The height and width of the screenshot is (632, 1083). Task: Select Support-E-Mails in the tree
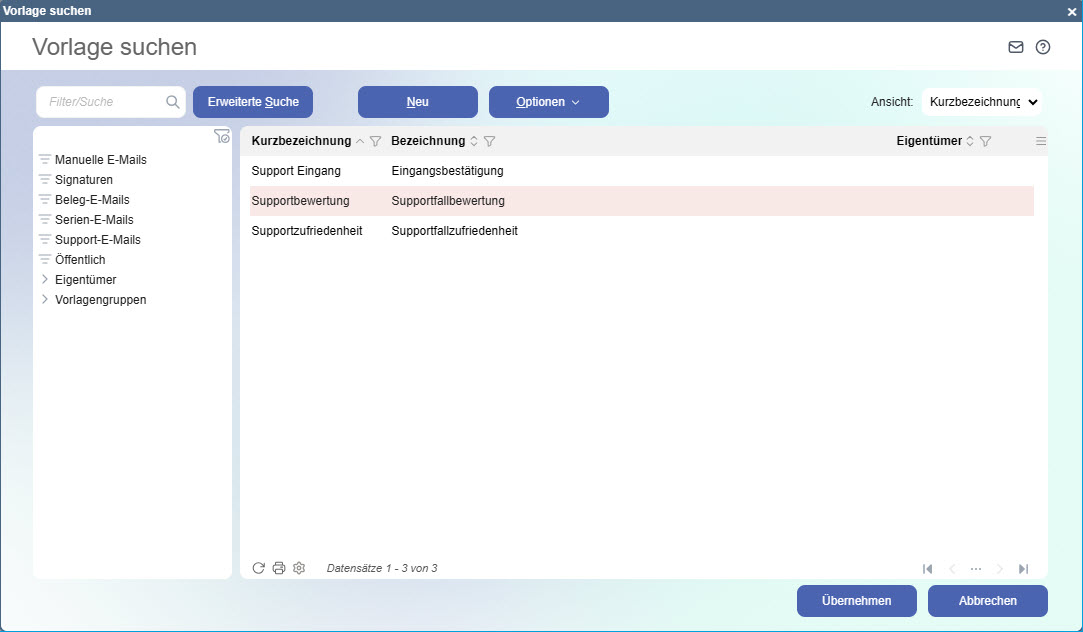97,240
